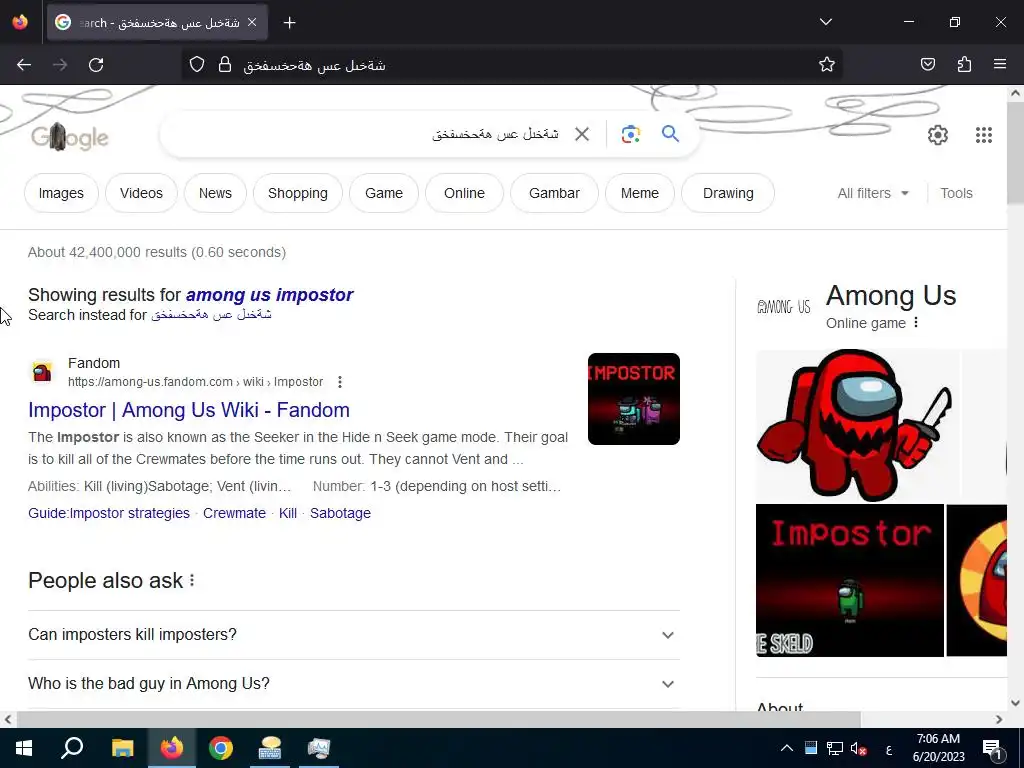Start a search by image with Lens icon

click(630, 135)
